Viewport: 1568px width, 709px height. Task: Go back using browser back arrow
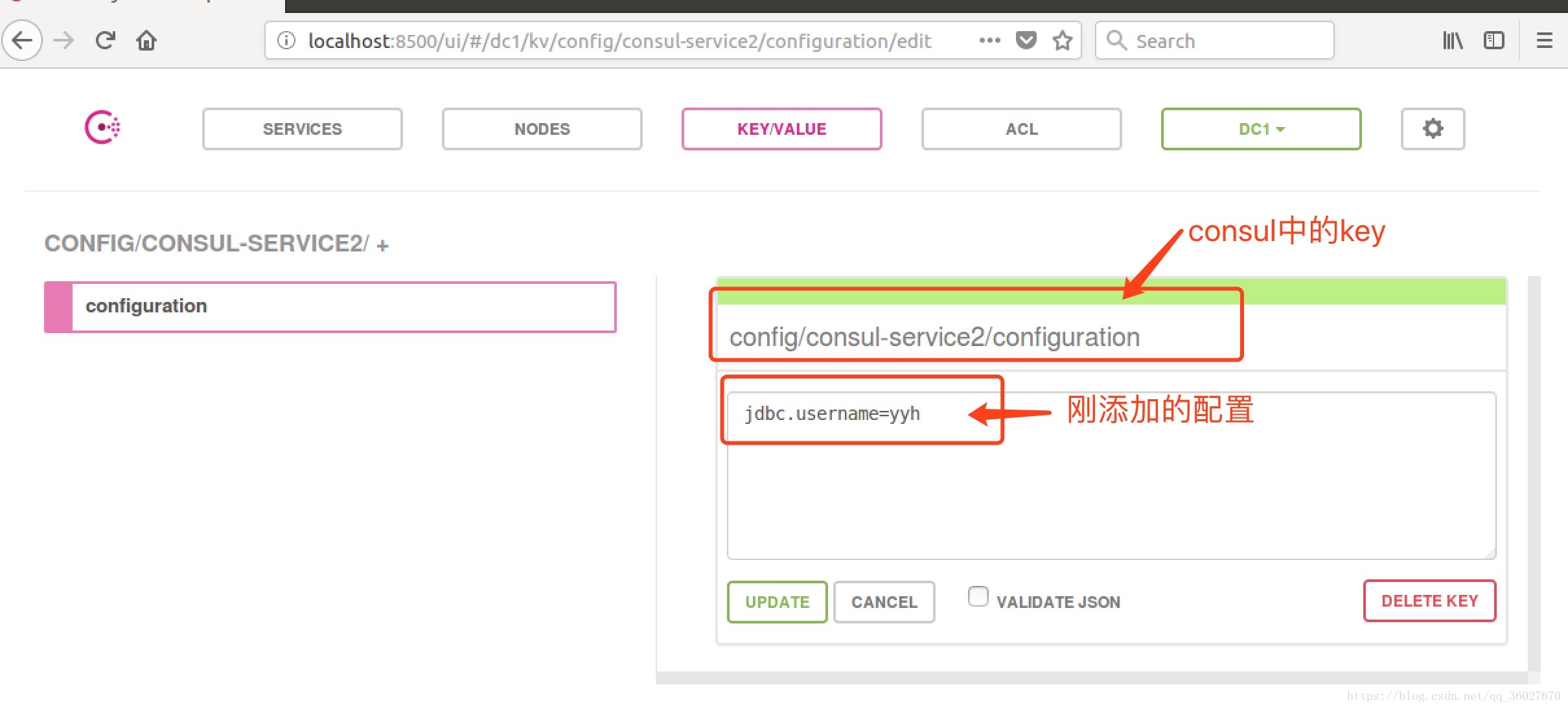pos(23,41)
